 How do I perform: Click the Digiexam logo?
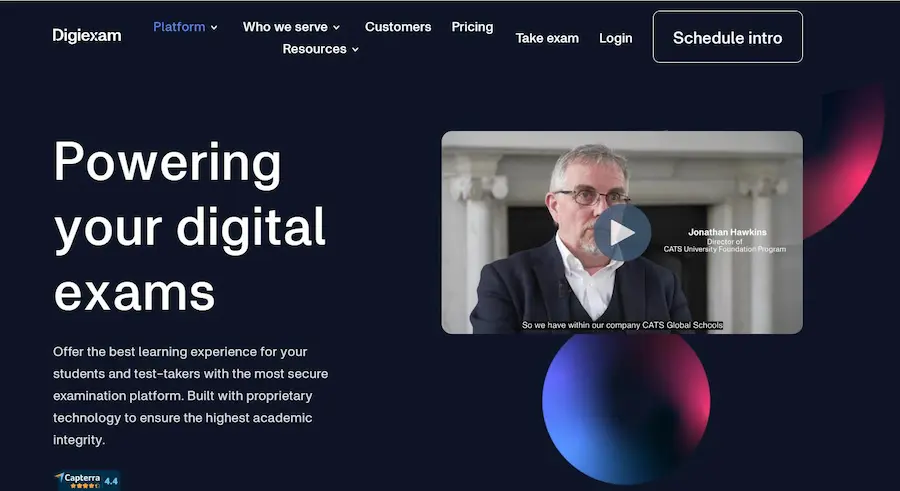(87, 36)
